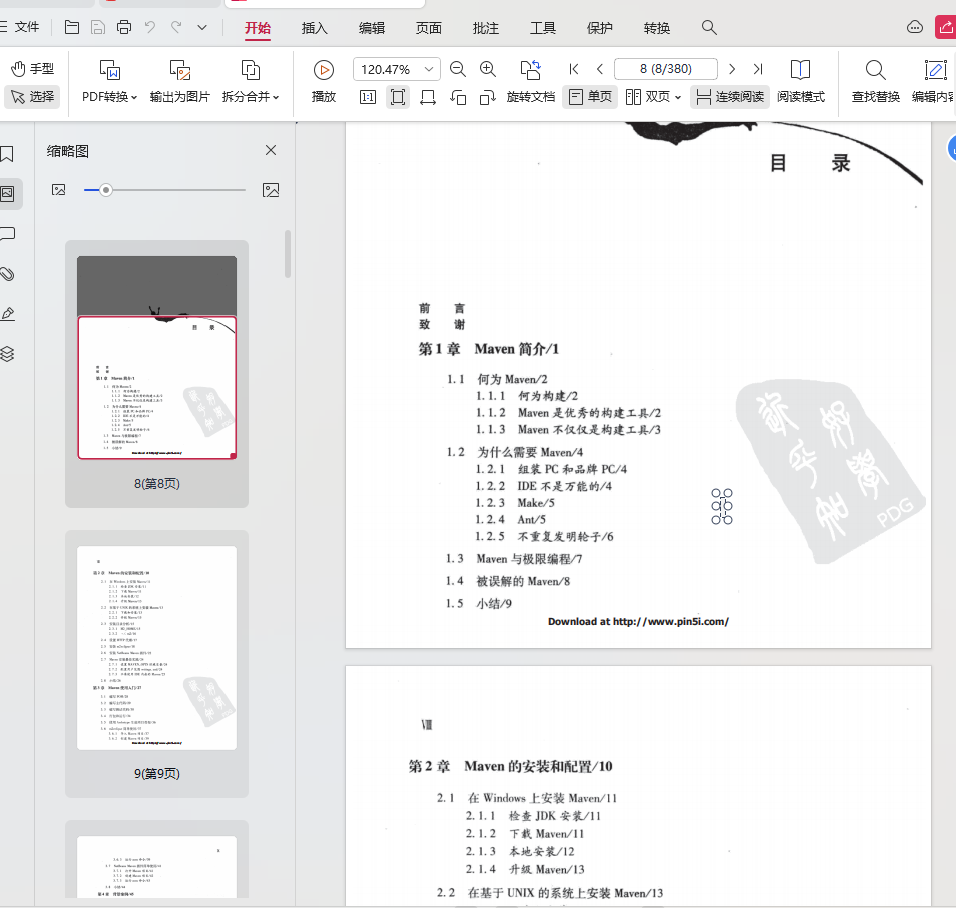The height and width of the screenshot is (908, 956).
Task: Select the page 9 thumbnail
Action: (157, 648)
